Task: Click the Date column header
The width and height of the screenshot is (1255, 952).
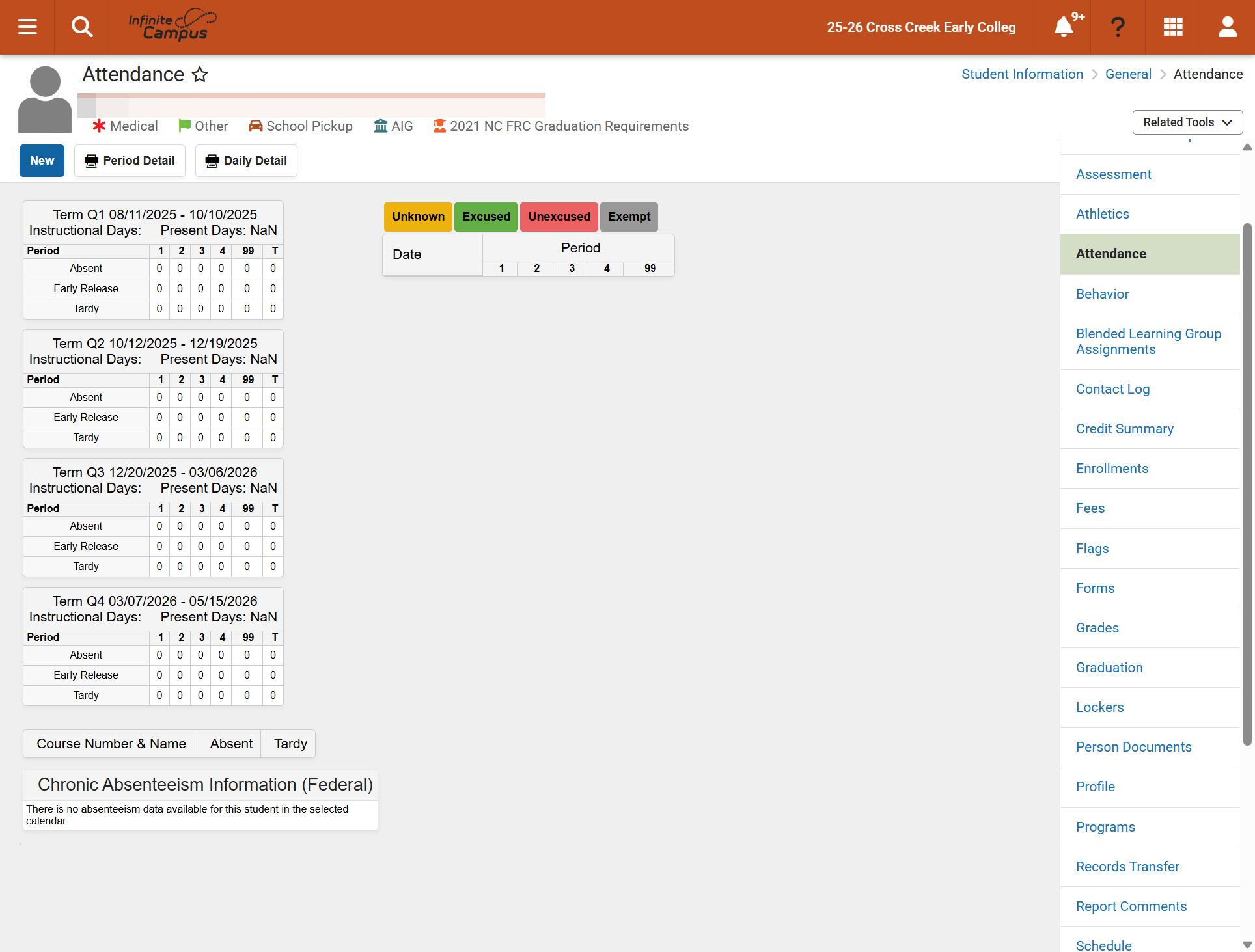Action: [x=432, y=254]
